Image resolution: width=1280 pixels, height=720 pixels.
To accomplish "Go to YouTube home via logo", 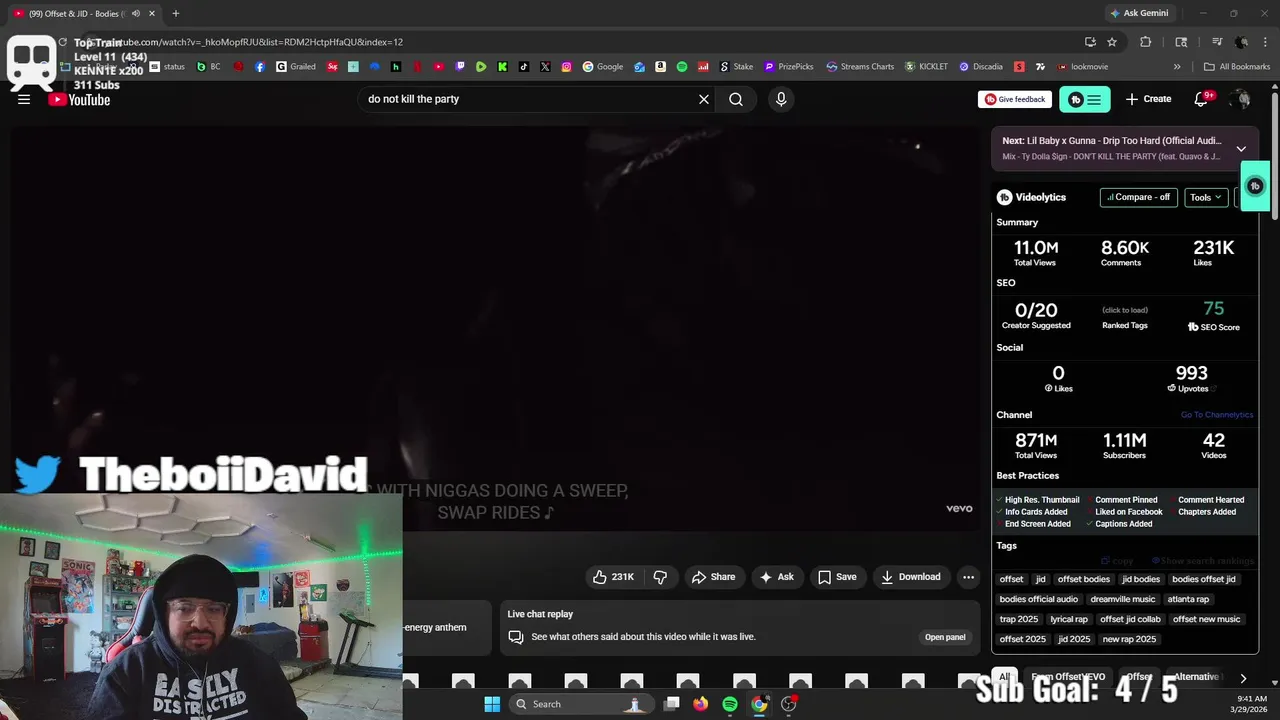I will (79, 99).
